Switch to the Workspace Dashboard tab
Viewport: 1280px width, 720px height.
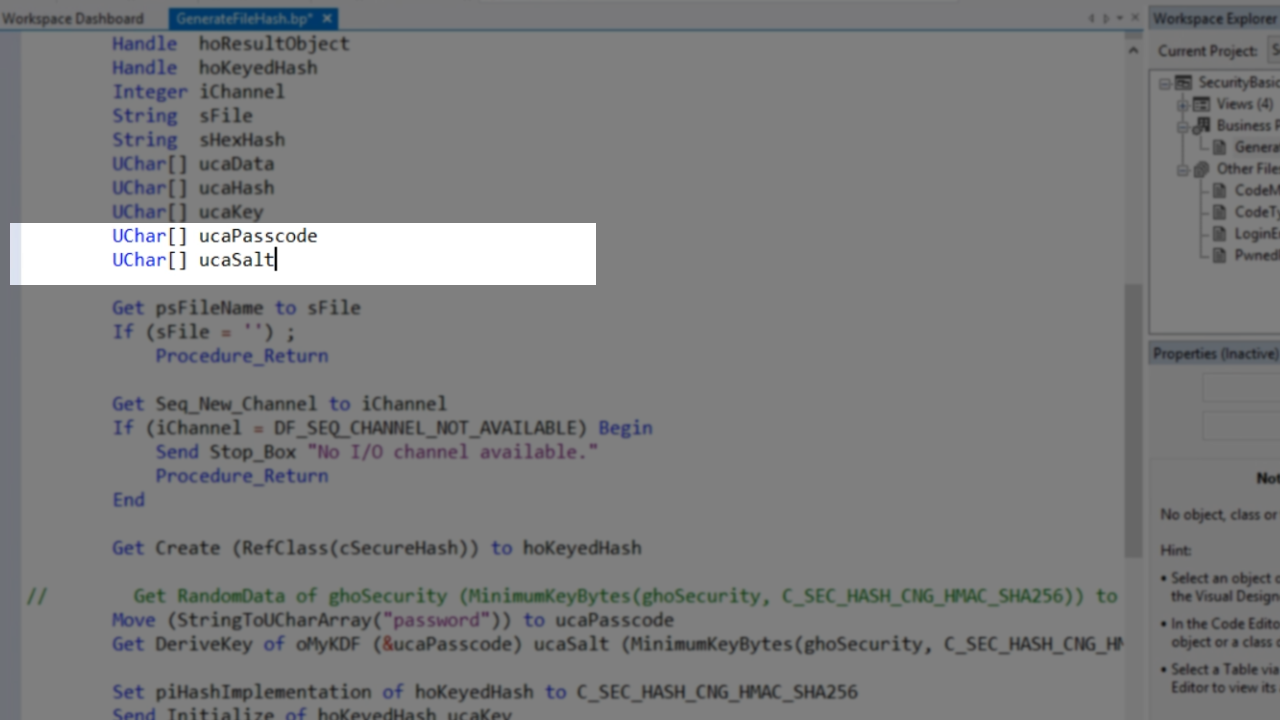pos(73,18)
